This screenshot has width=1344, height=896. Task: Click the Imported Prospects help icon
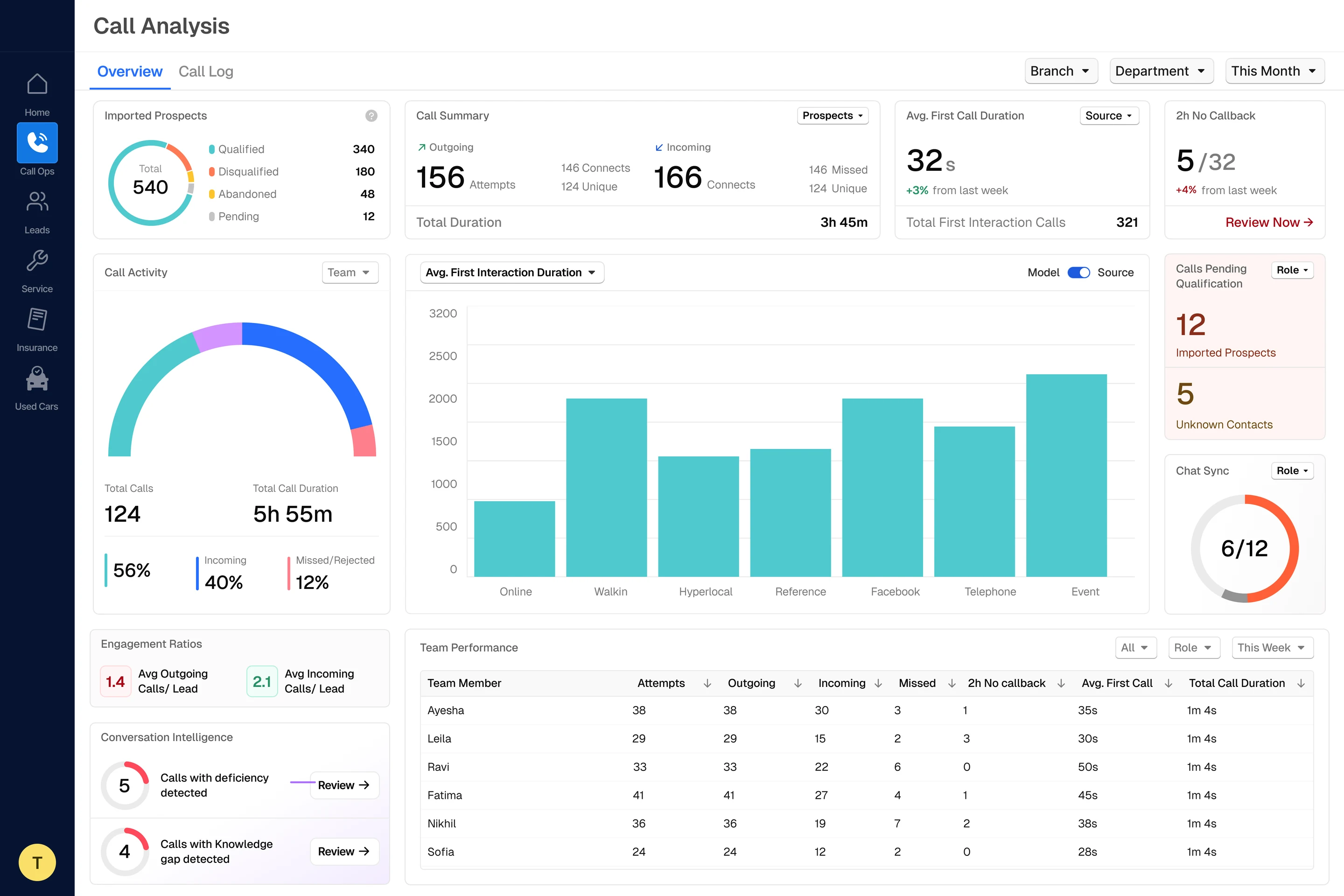371,116
